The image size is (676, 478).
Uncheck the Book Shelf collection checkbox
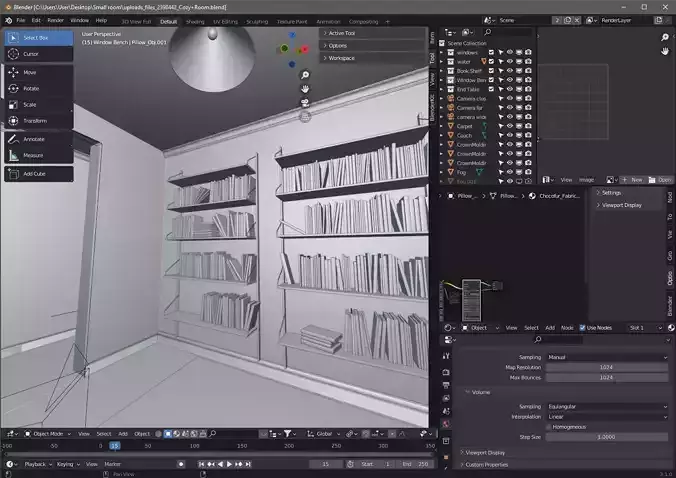(491, 71)
